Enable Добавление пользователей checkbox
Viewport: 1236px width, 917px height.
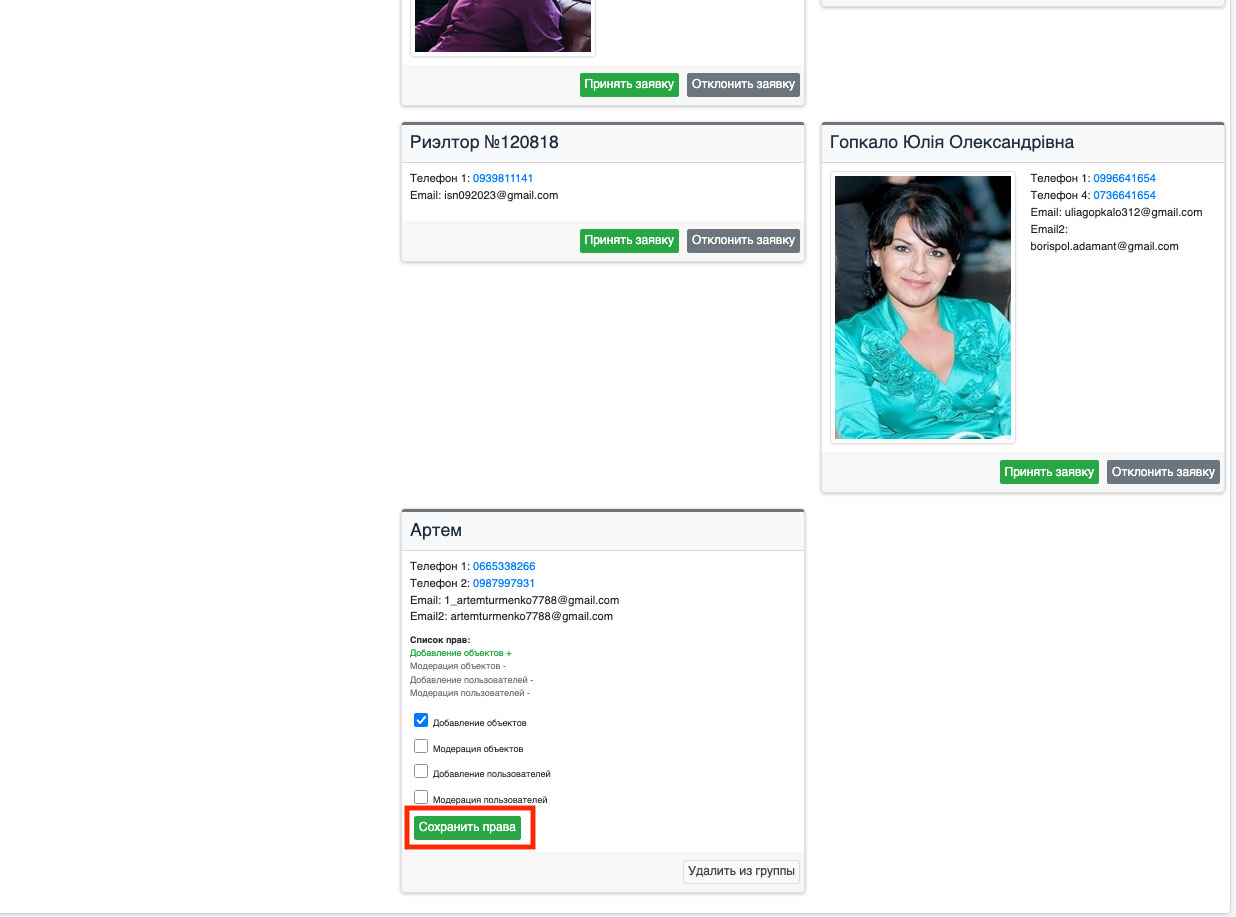click(x=421, y=772)
